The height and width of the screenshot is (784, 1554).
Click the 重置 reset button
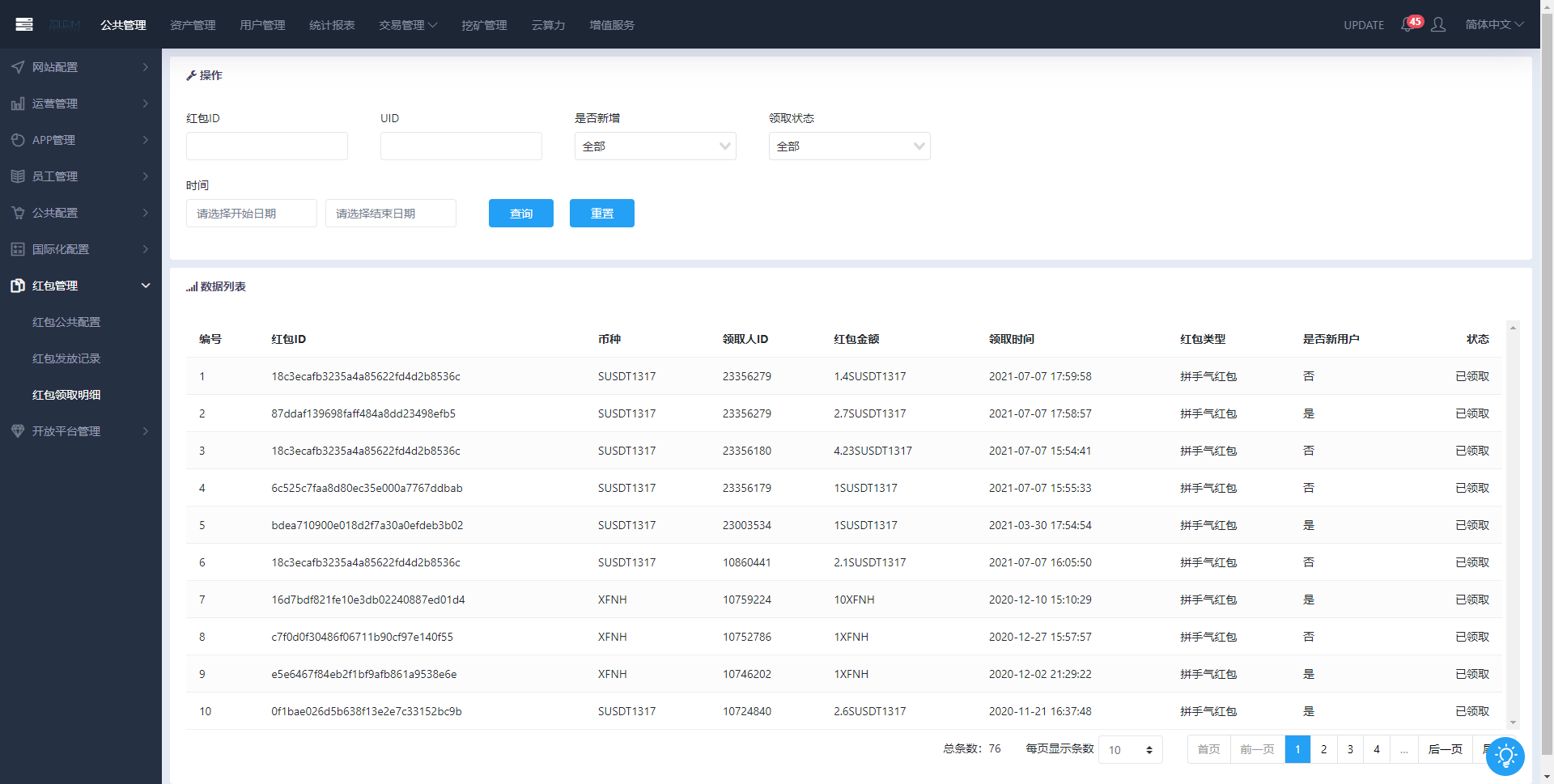coord(602,214)
